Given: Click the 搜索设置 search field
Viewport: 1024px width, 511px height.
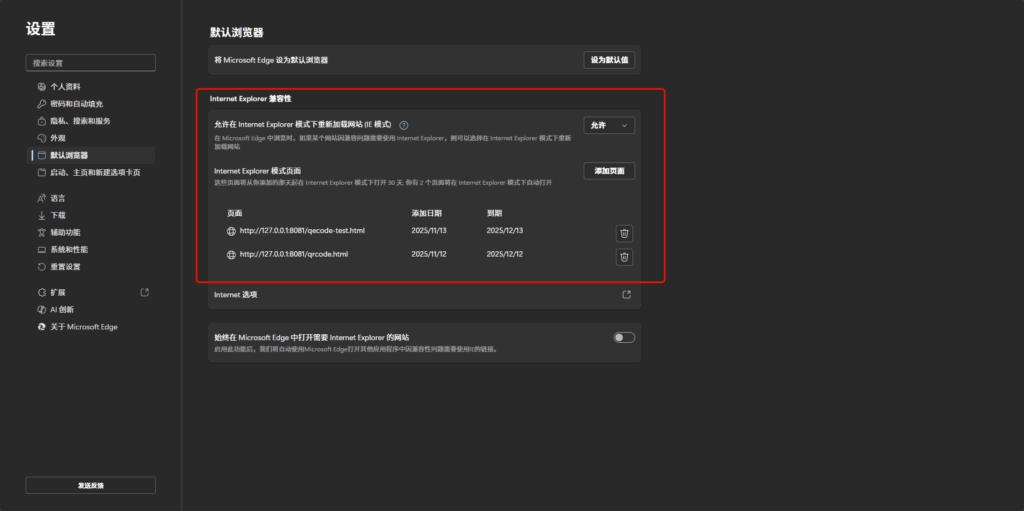Looking at the screenshot, I should [x=90, y=63].
